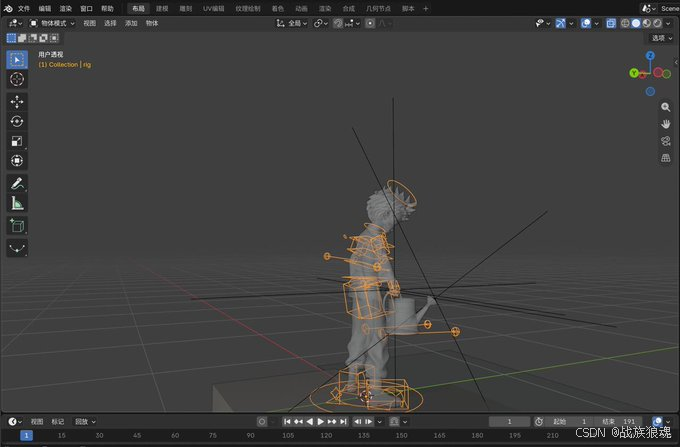Viewport: 680px width, 447px height.
Task: Open the editor type dropdown in 3D viewport
Action: [16, 23]
